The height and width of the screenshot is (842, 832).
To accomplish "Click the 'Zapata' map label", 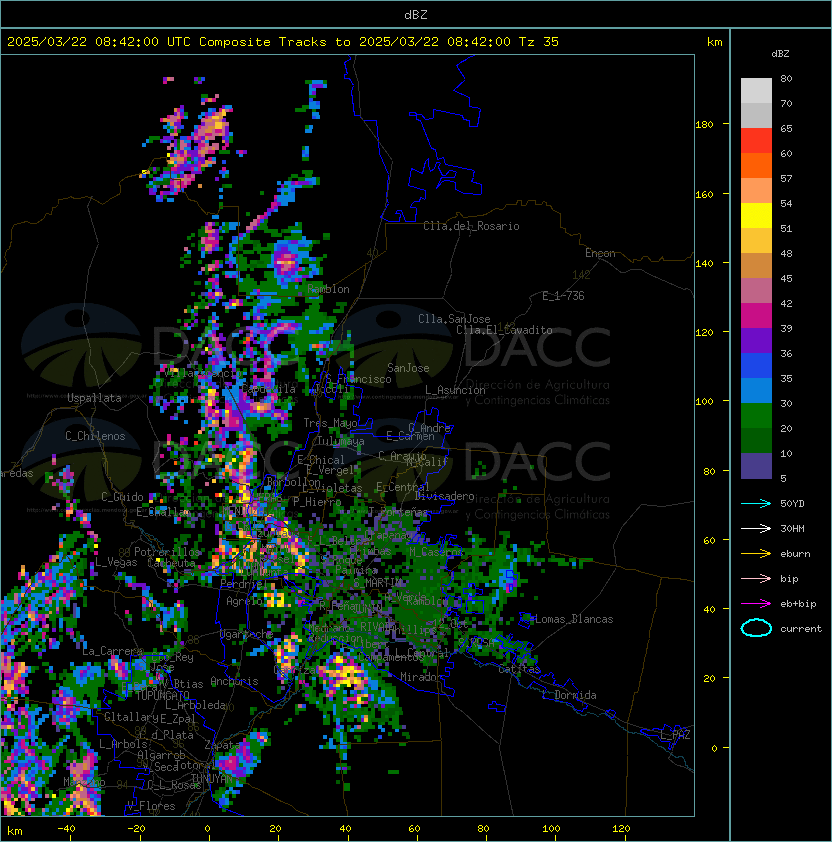I will click(x=222, y=745).
